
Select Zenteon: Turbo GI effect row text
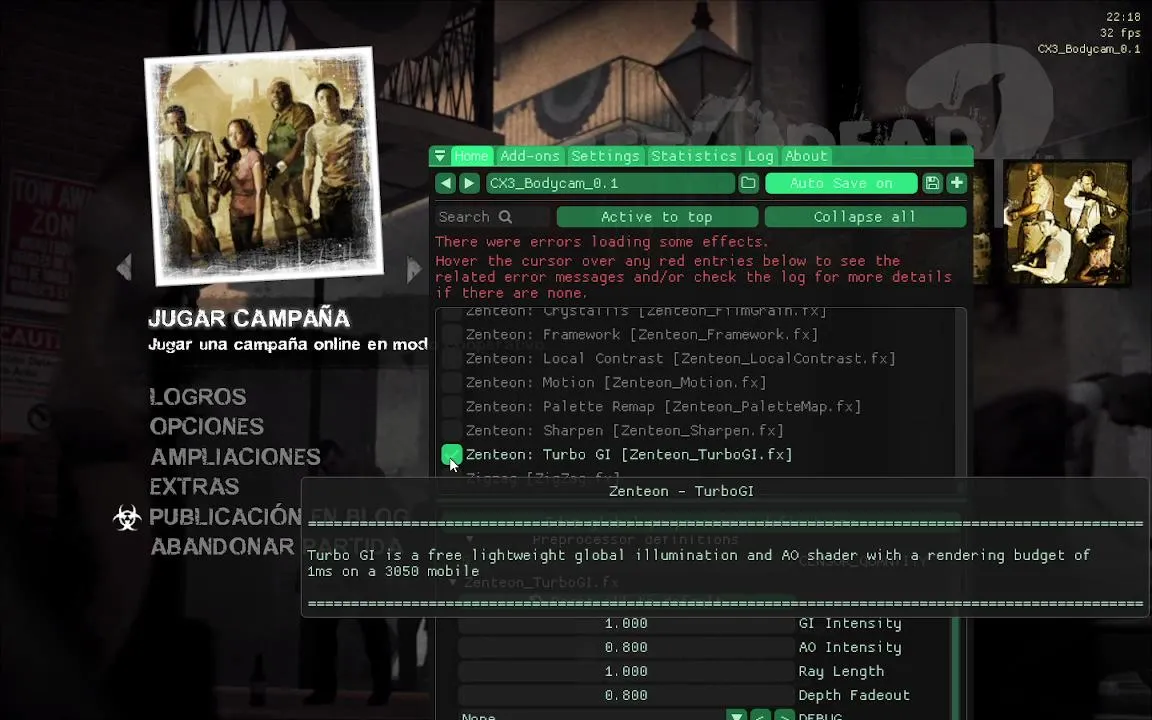629,455
